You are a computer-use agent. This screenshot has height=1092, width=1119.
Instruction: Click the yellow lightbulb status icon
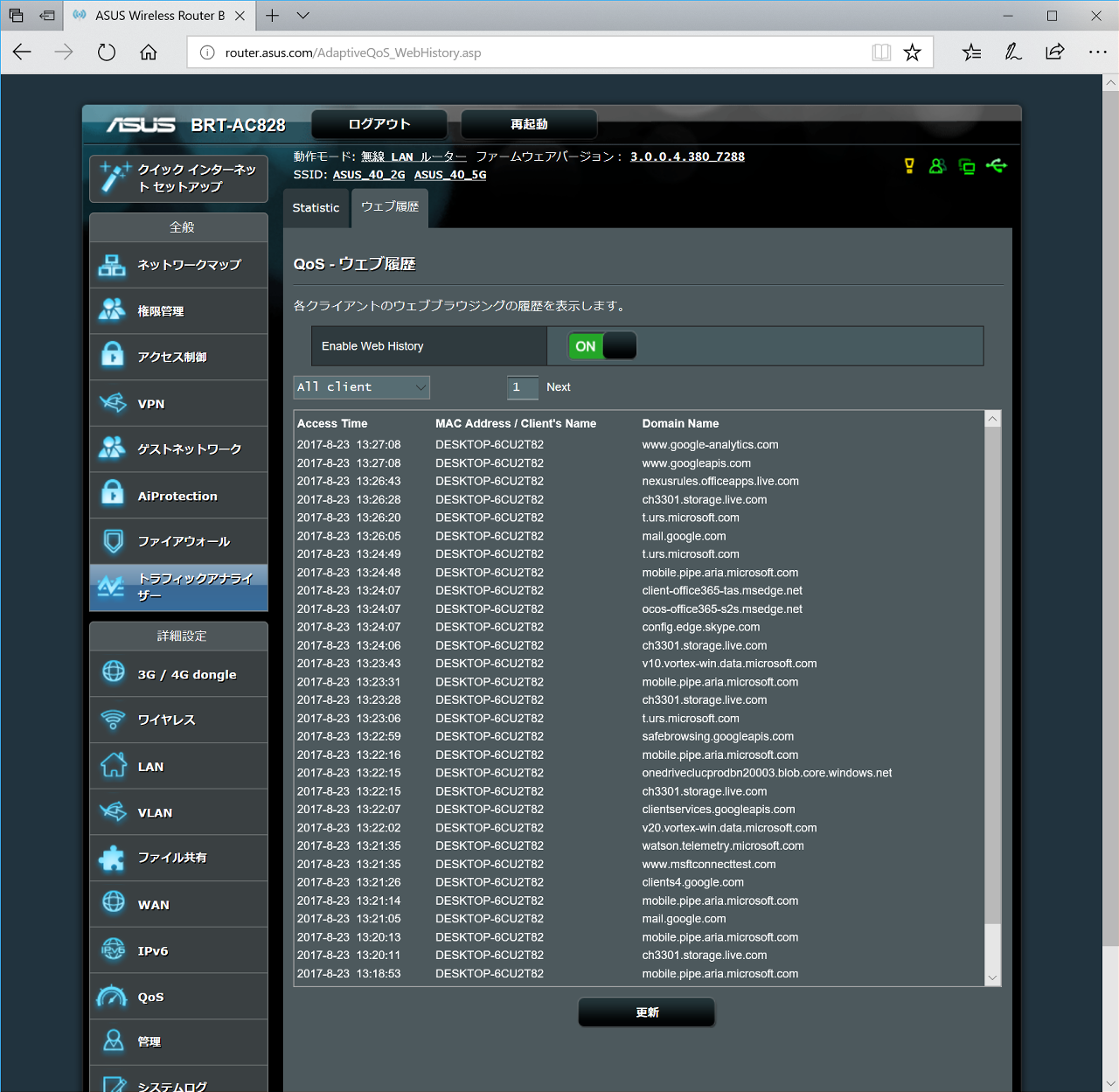909,166
